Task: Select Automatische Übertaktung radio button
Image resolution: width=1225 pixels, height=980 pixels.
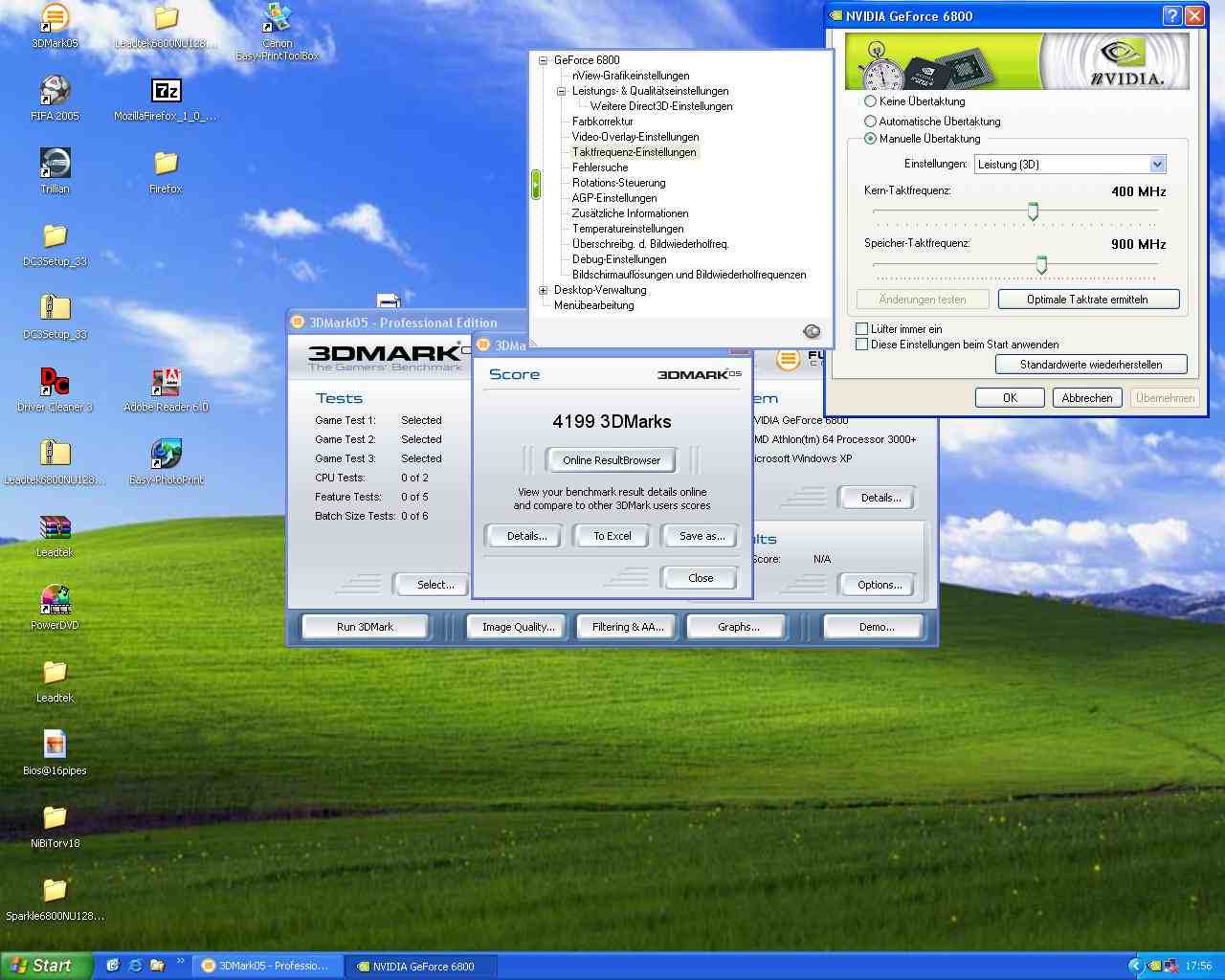Action: [x=870, y=121]
